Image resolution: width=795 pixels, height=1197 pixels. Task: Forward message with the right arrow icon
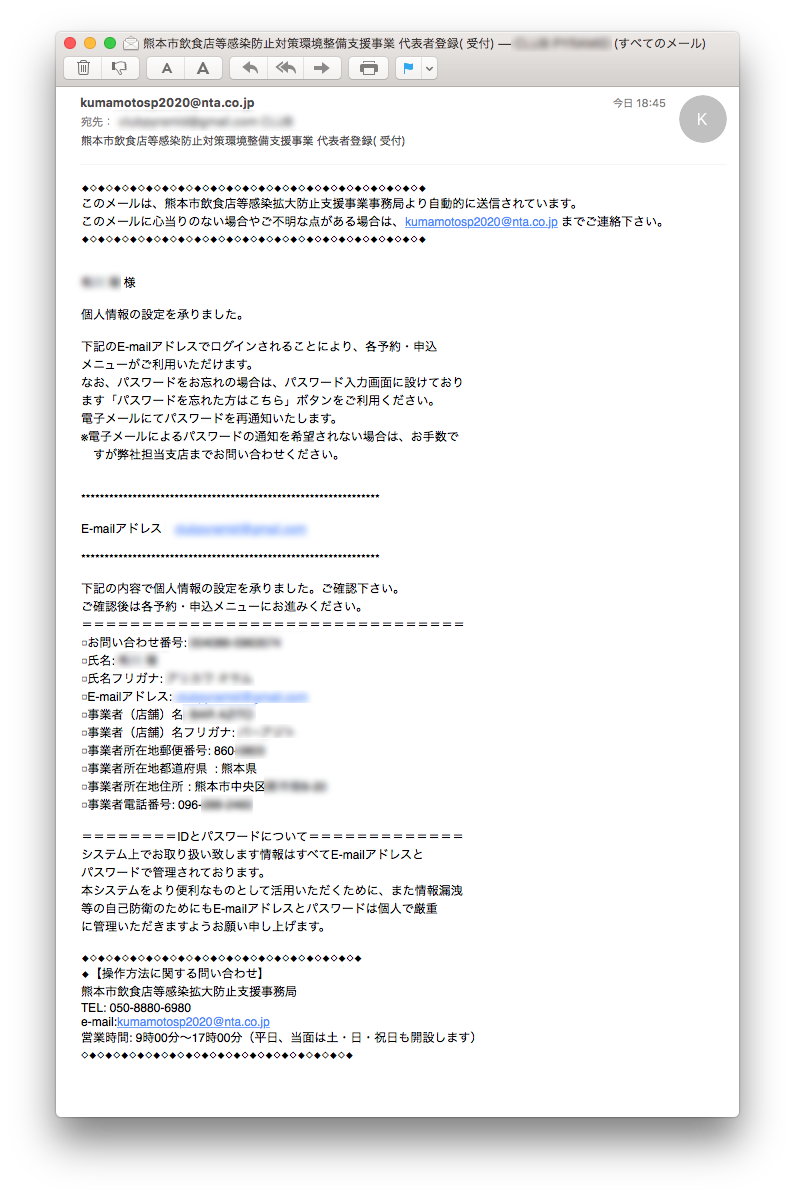(322, 68)
